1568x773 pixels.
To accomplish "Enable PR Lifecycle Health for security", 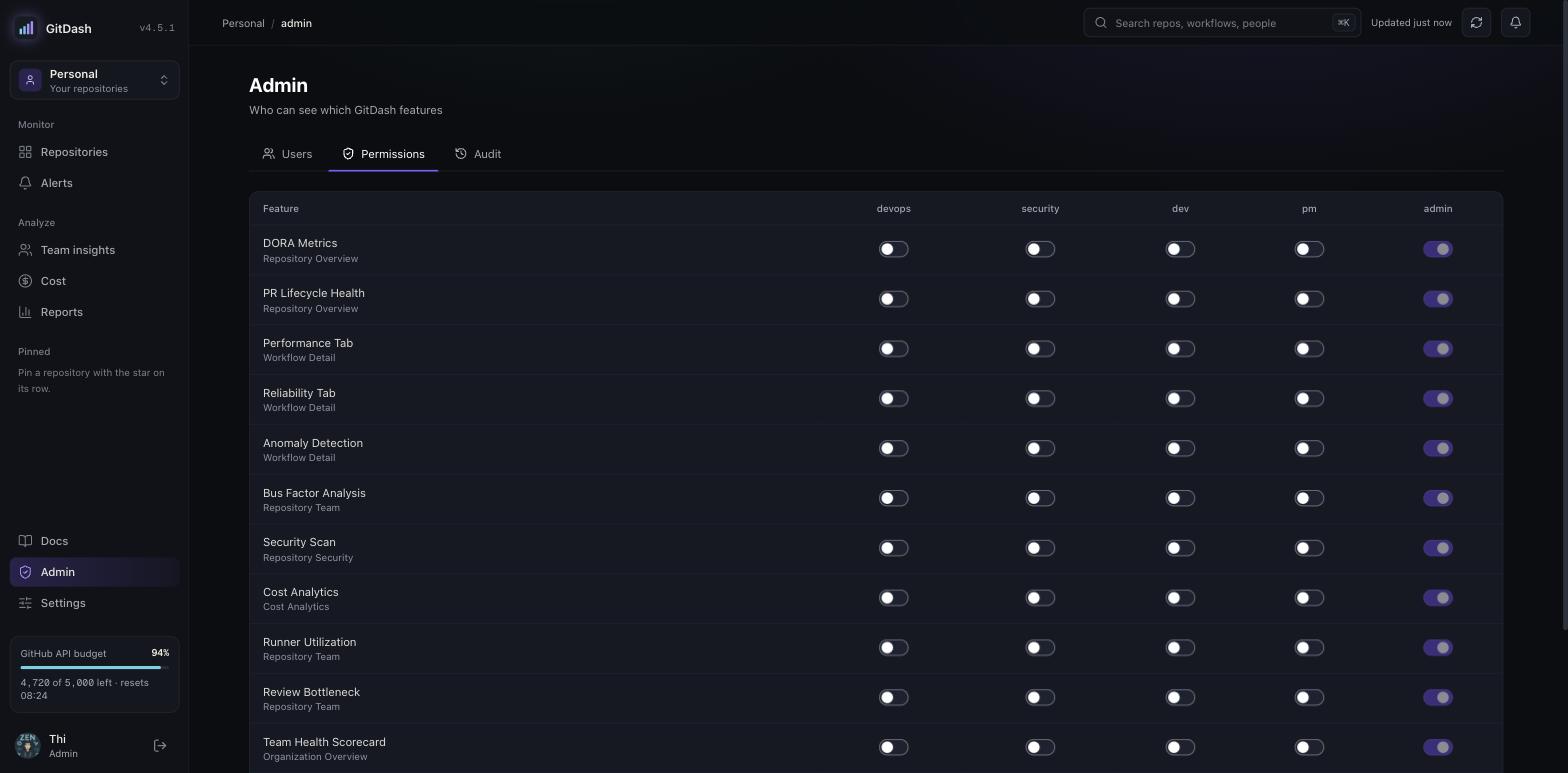I will tap(1040, 299).
